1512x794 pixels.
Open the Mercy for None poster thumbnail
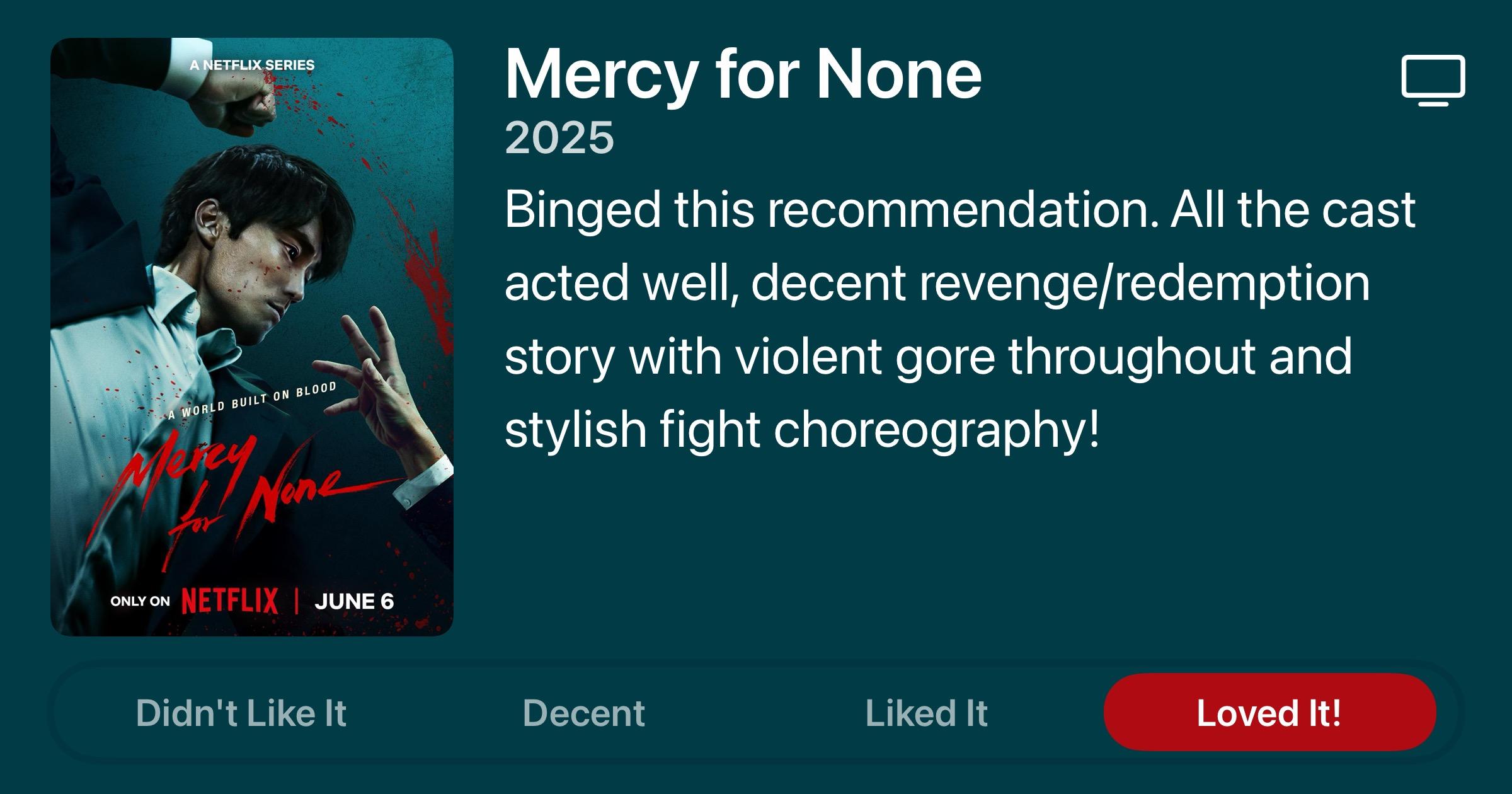(252, 337)
